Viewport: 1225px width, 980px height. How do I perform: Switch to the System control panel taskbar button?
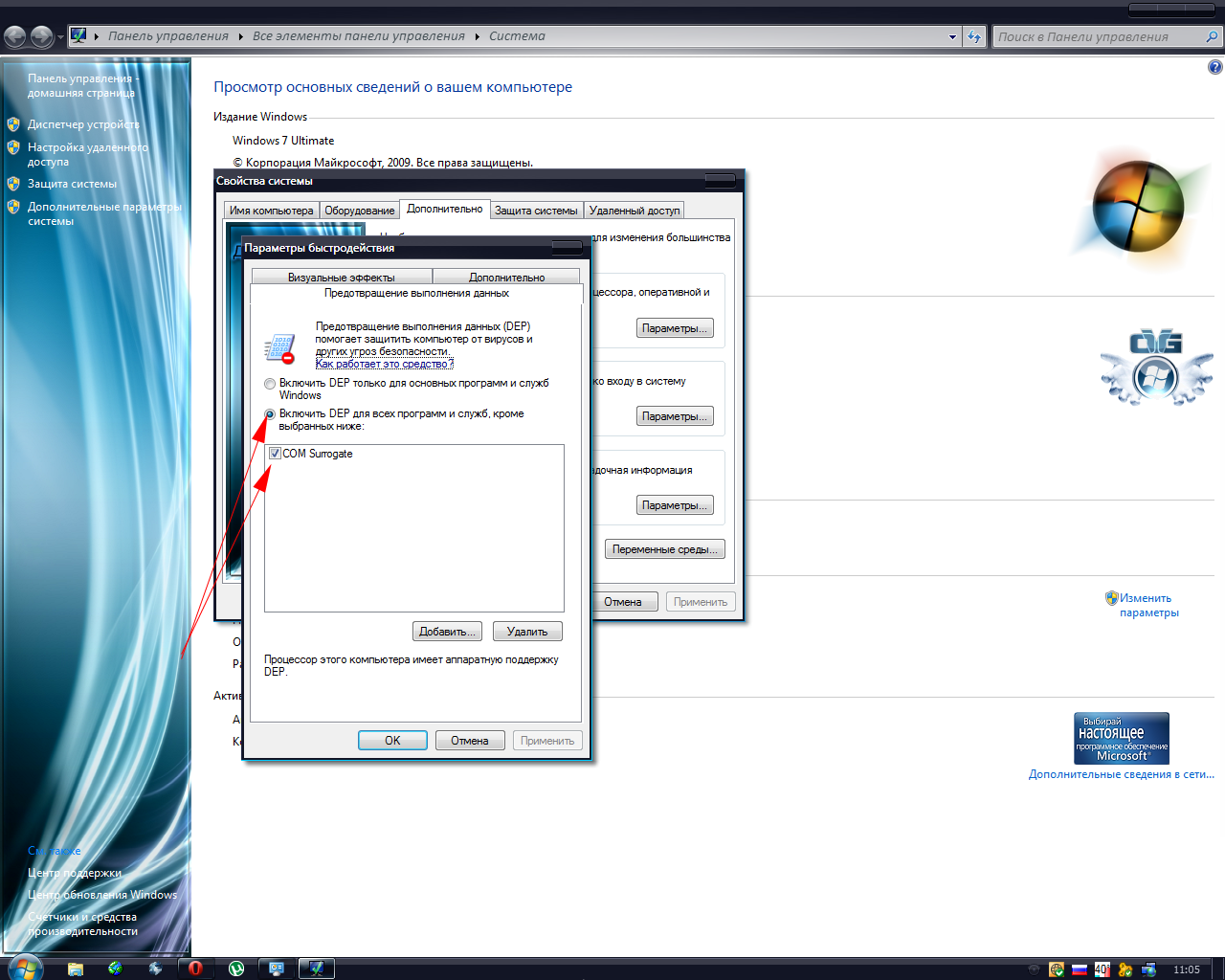tap(317, 969)
